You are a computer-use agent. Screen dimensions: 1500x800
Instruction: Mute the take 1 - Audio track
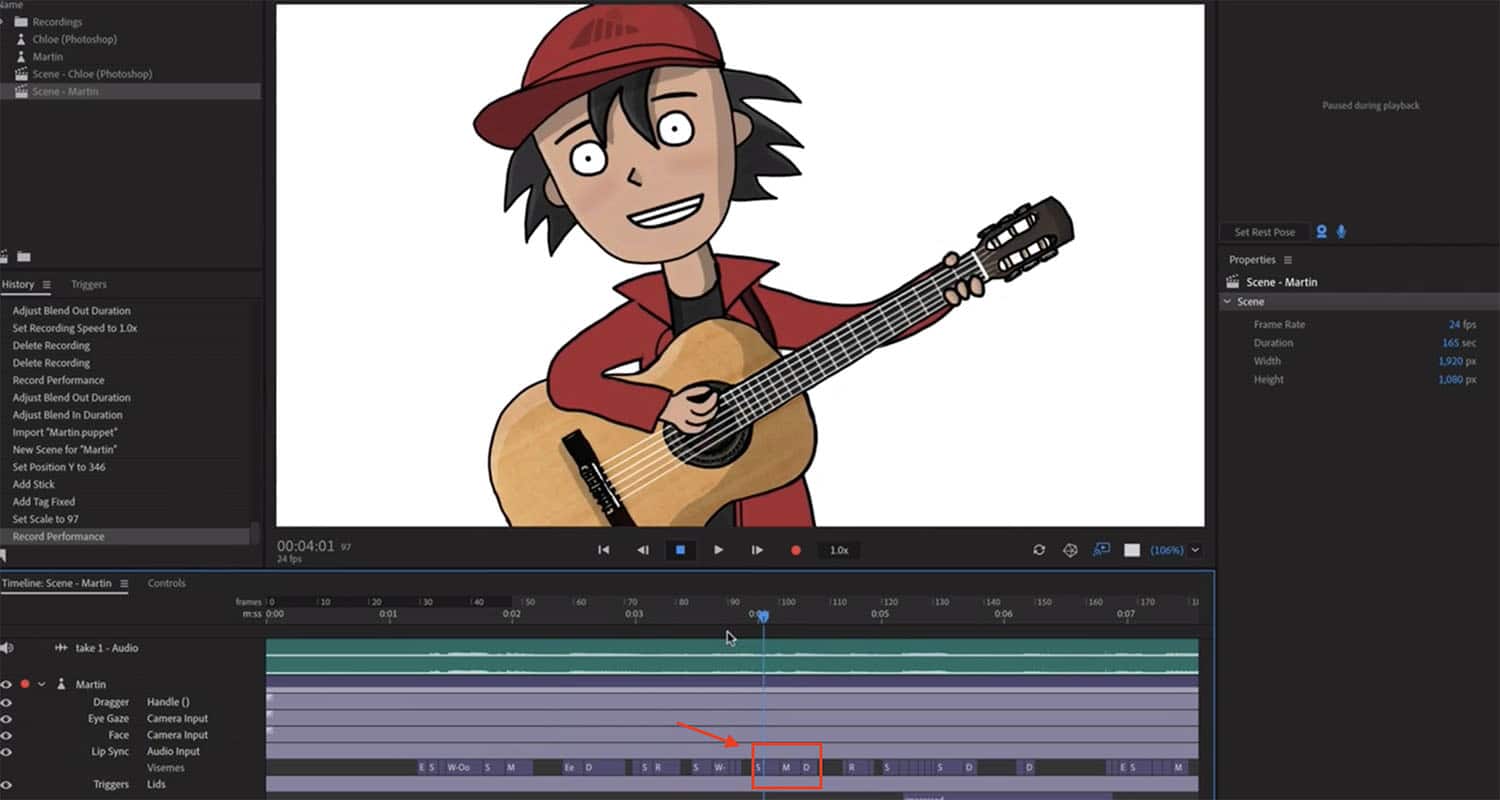tap(7, 648)
